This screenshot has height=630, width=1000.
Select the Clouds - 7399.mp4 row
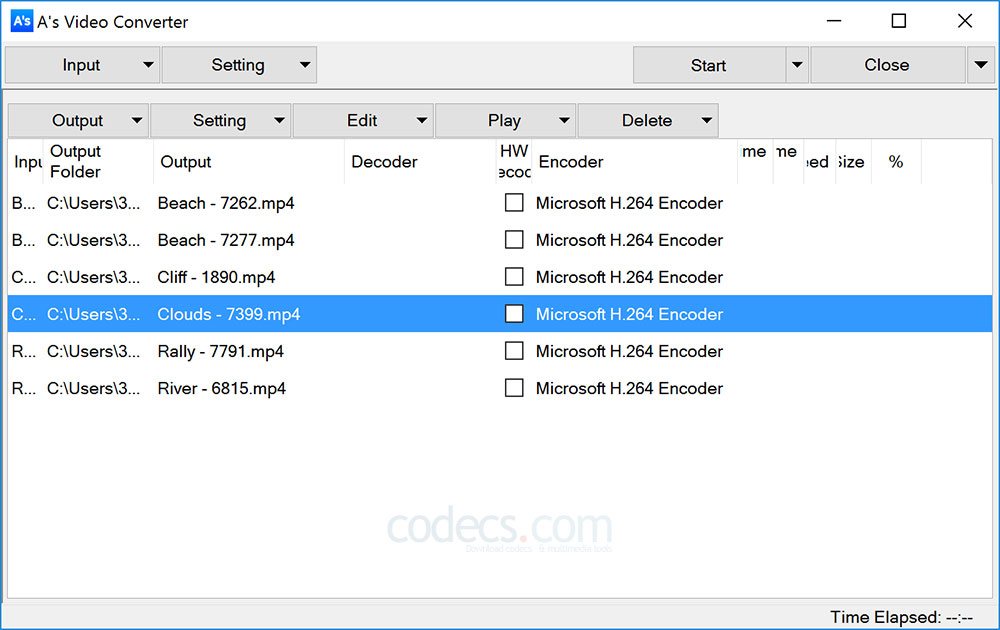(x=500, y=314)
